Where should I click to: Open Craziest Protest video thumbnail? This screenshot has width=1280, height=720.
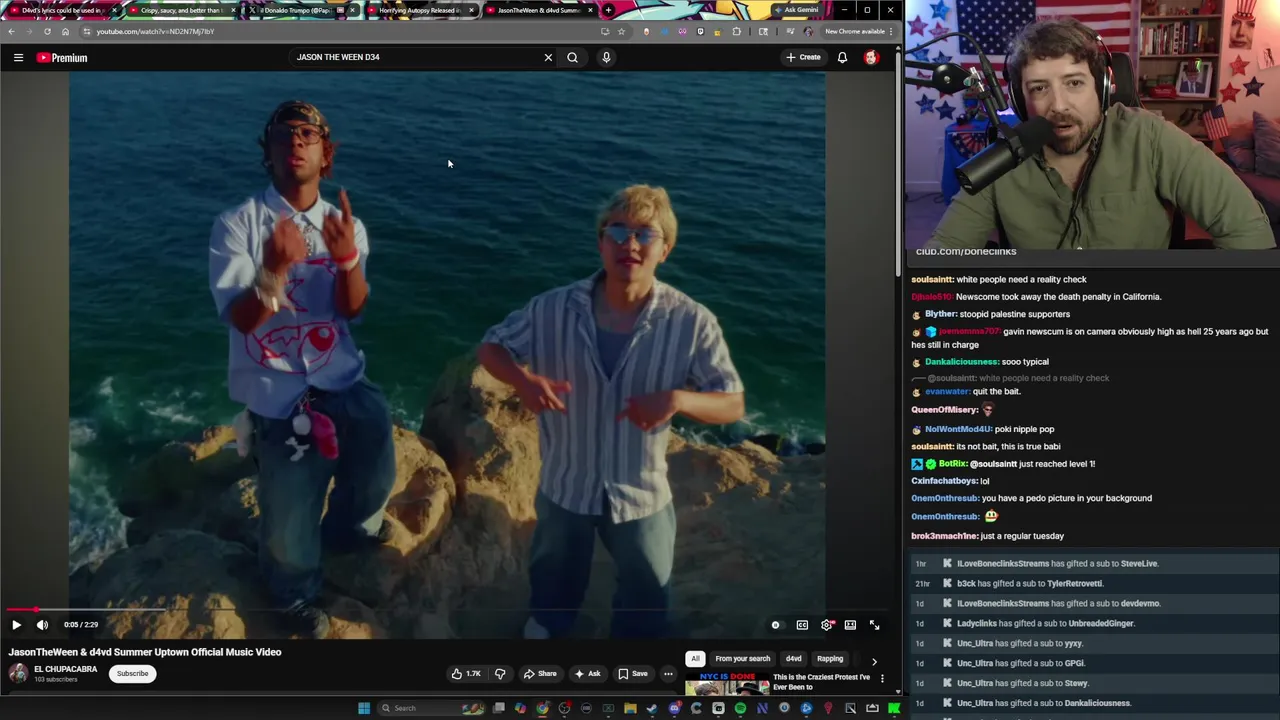(727, 684)
